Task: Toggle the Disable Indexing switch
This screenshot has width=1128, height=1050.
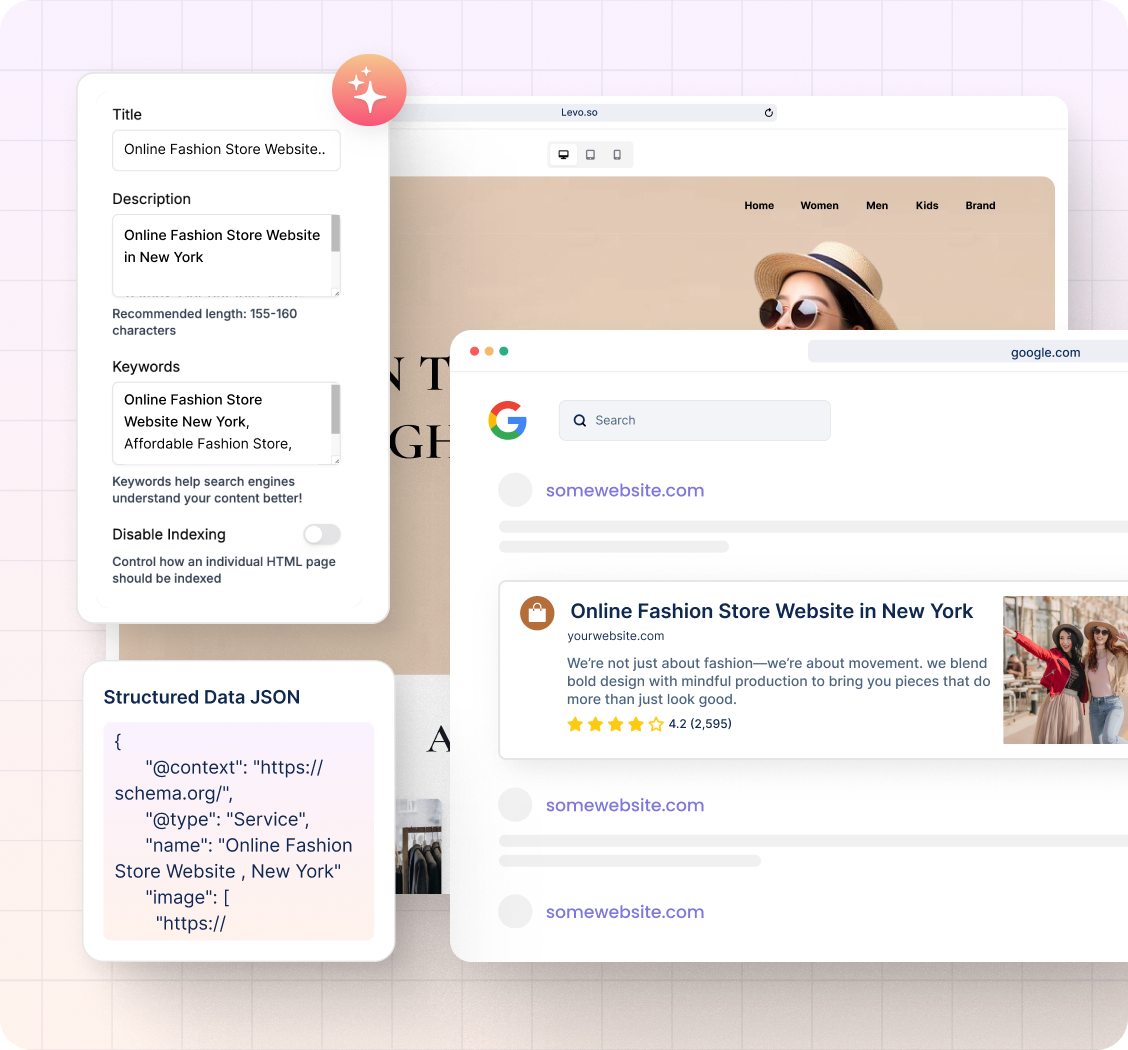Action: click(322, 534)
